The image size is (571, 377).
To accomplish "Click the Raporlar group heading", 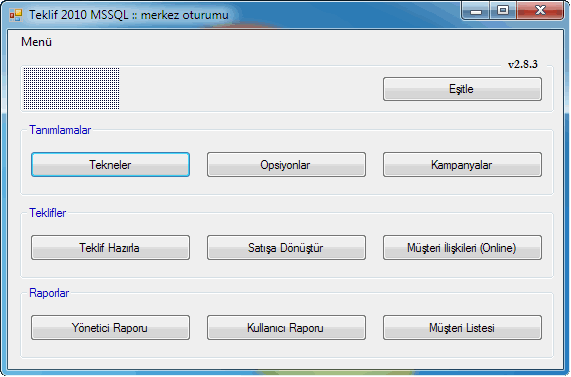I will (x=49, y=293).
